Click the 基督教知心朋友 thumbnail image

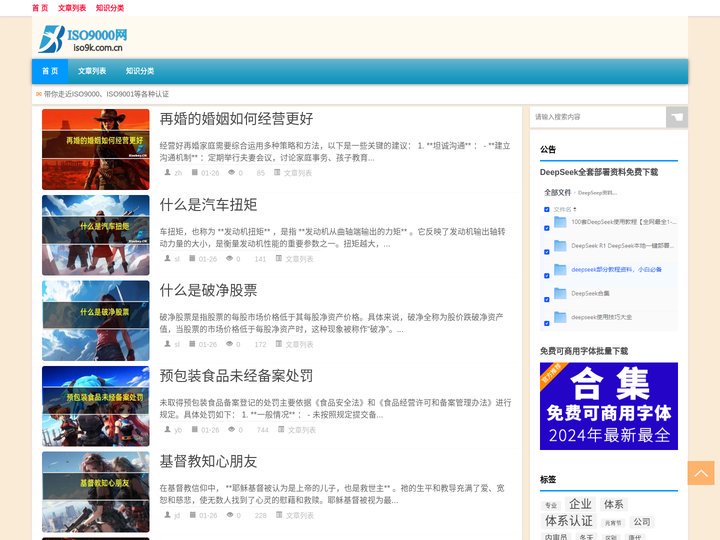pyautogui.click(x=96, y=492)
